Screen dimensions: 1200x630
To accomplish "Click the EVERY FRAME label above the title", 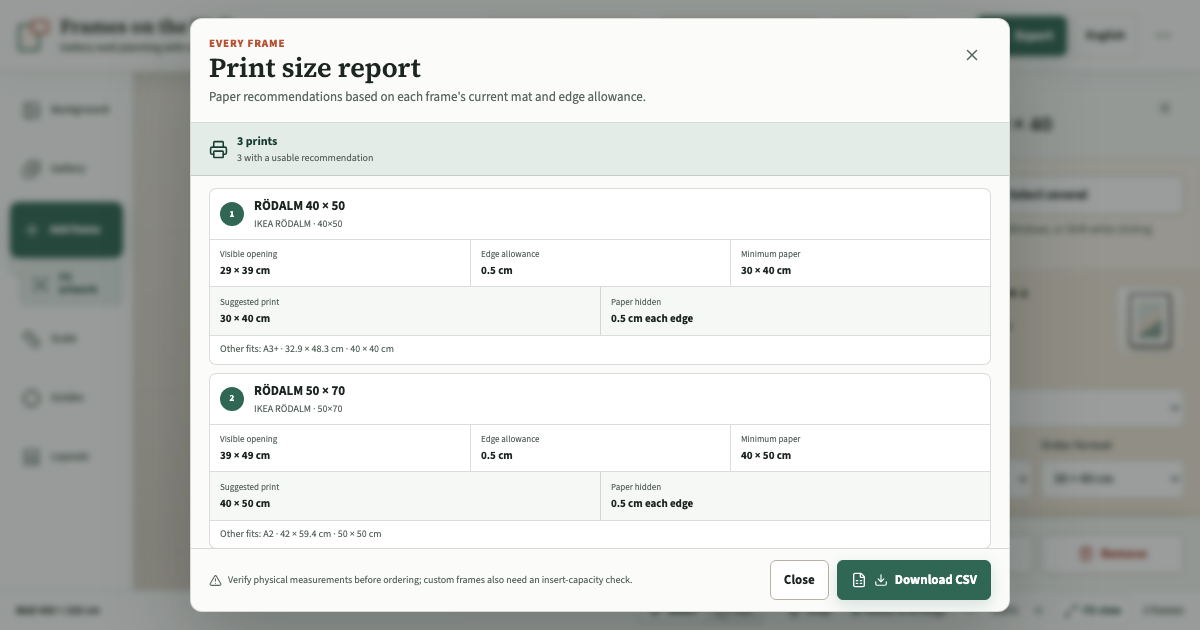I will 247,43.
